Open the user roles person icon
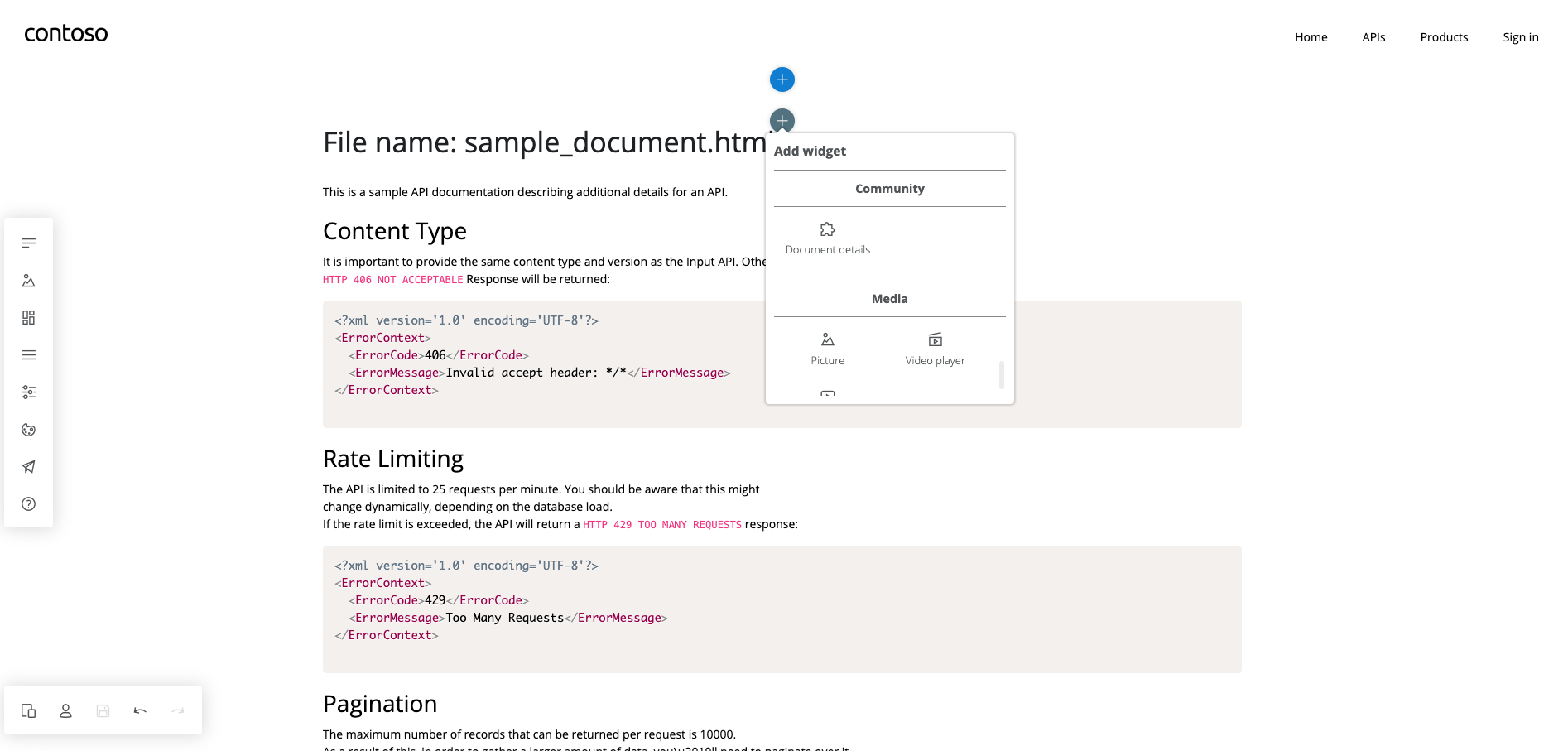 (65, 710)
